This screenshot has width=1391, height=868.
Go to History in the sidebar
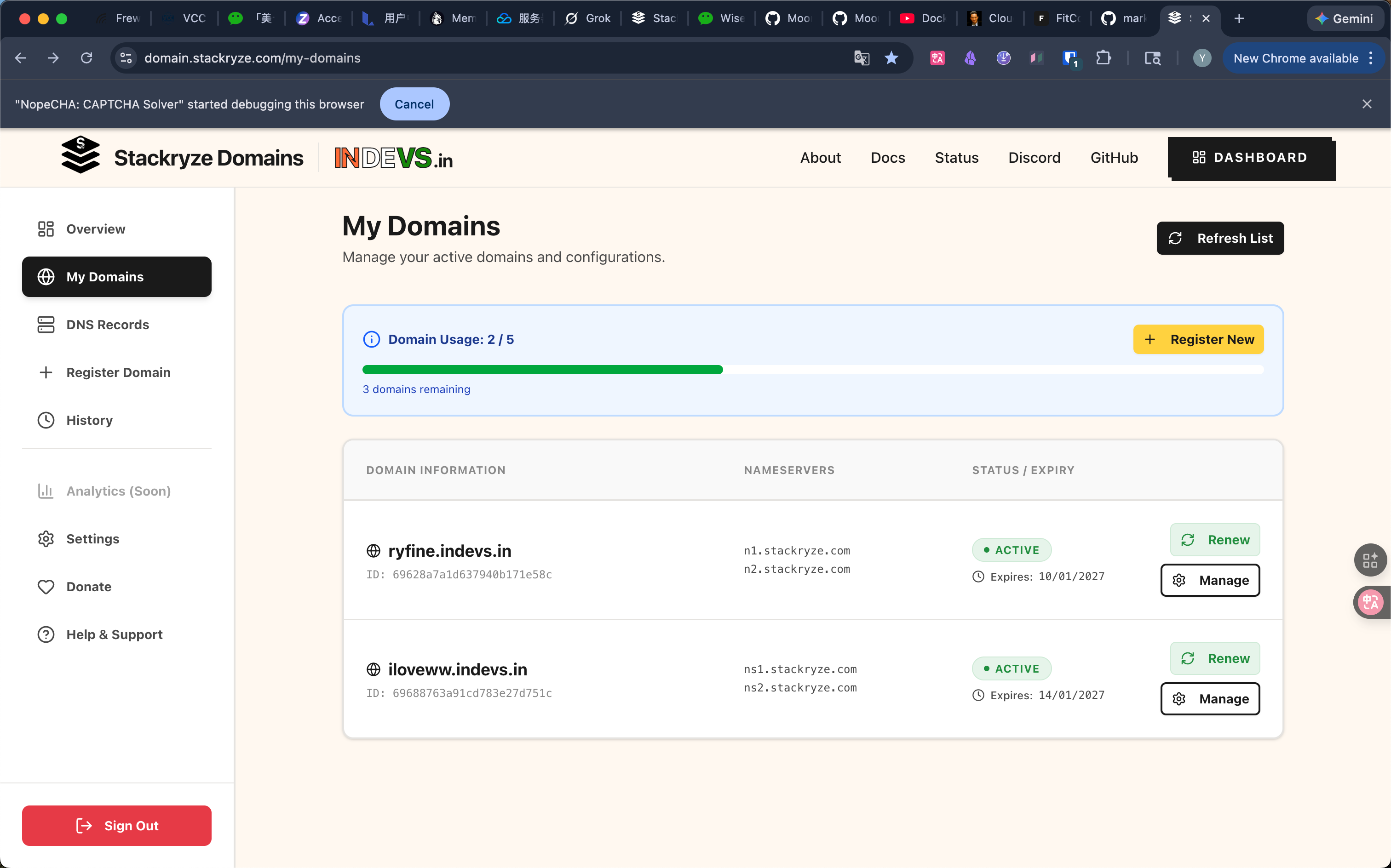(x=89, y=420)
